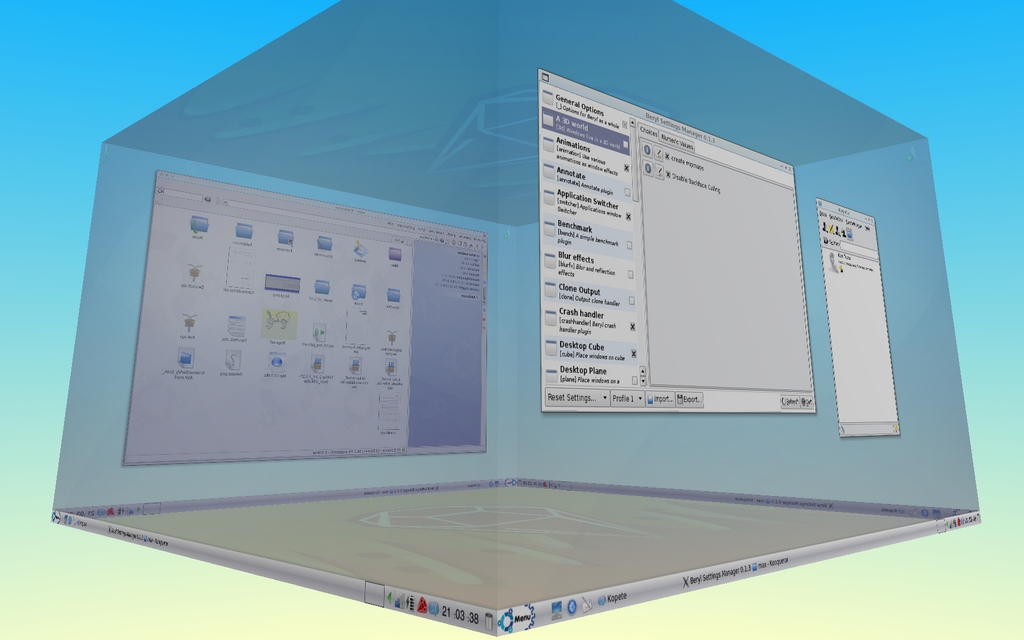This screenshot has width=1024, height=640.
Task: Open the KDE Menu button on the panel
Action: pos(516,618)
